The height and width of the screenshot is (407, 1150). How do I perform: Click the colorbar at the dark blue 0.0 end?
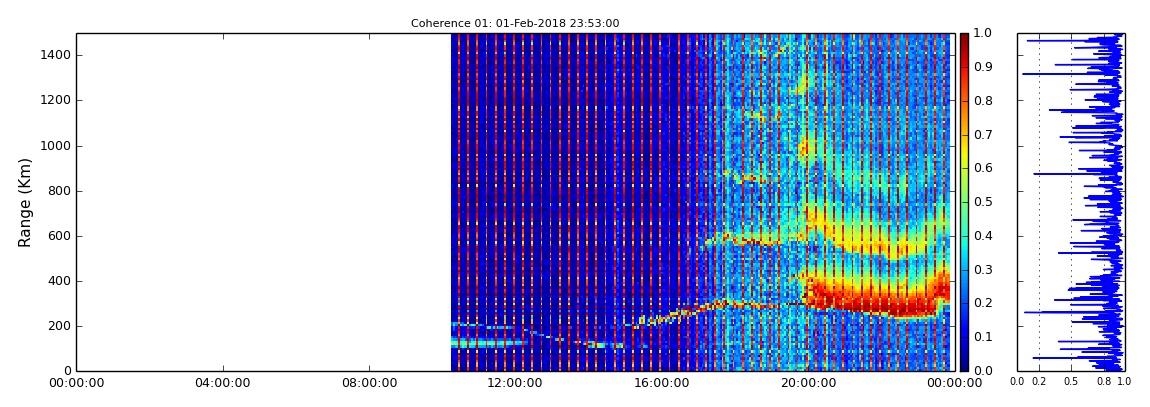pos(963,367)
